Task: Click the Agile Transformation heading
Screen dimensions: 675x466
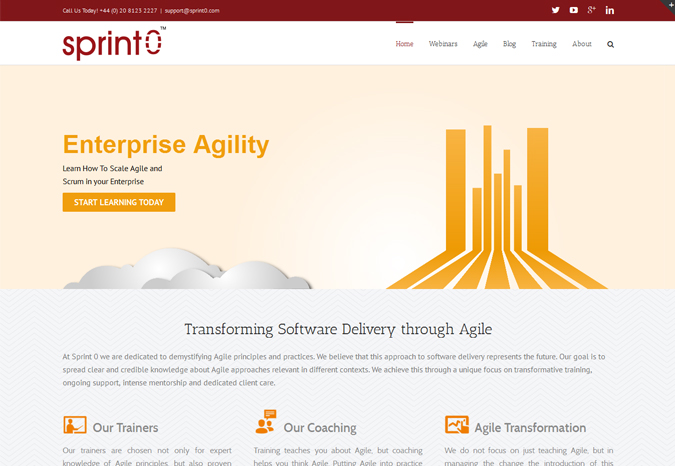Action: pos(530,428)
